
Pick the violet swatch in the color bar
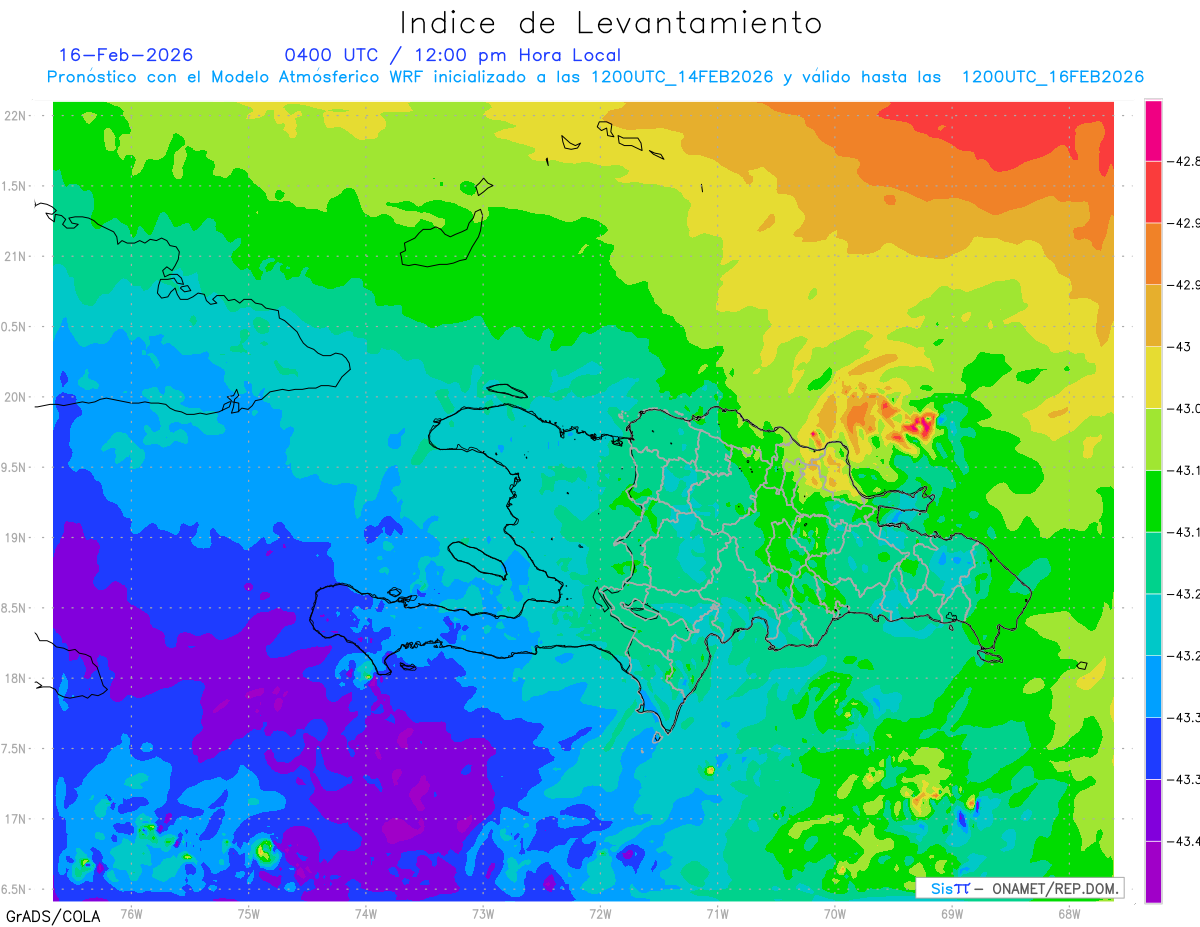tap(1153, 810)
